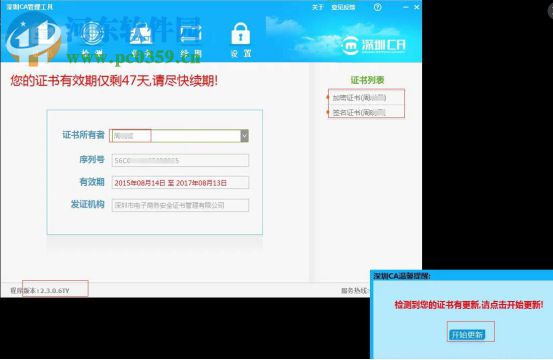The image size is (553, 360).
Task: Close the 深圳CA管理工具 window
Action: coord(417,7)
